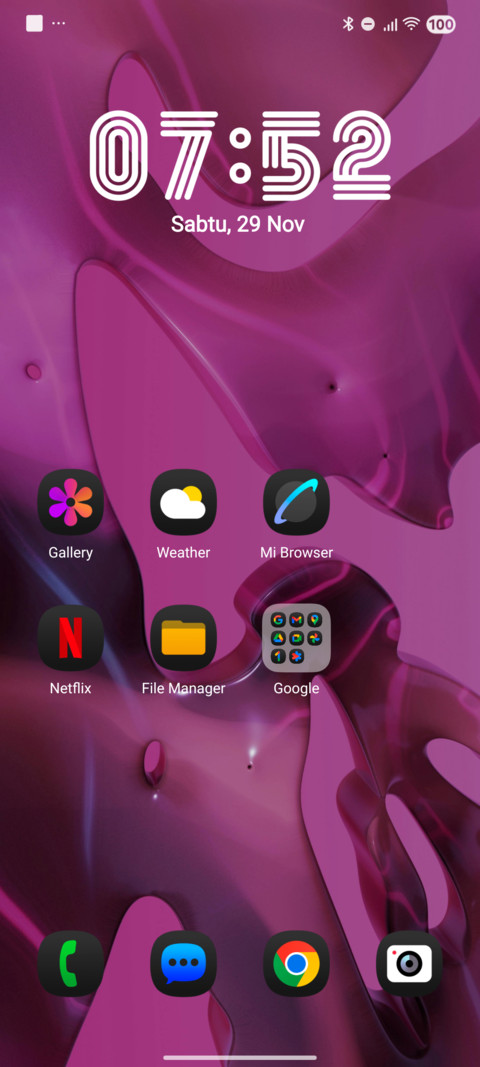The width and height of the screenshot is (480, 1067).
Task: Open the Phone dialer in dock
Action: (70, 964)
